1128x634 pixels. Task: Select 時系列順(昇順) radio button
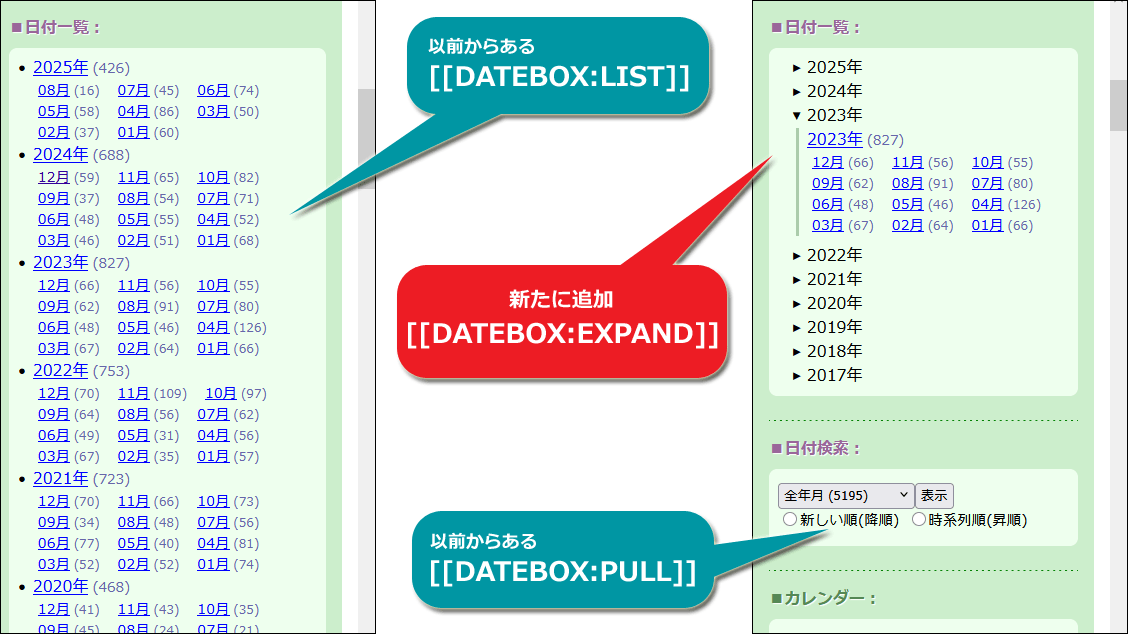918,519
